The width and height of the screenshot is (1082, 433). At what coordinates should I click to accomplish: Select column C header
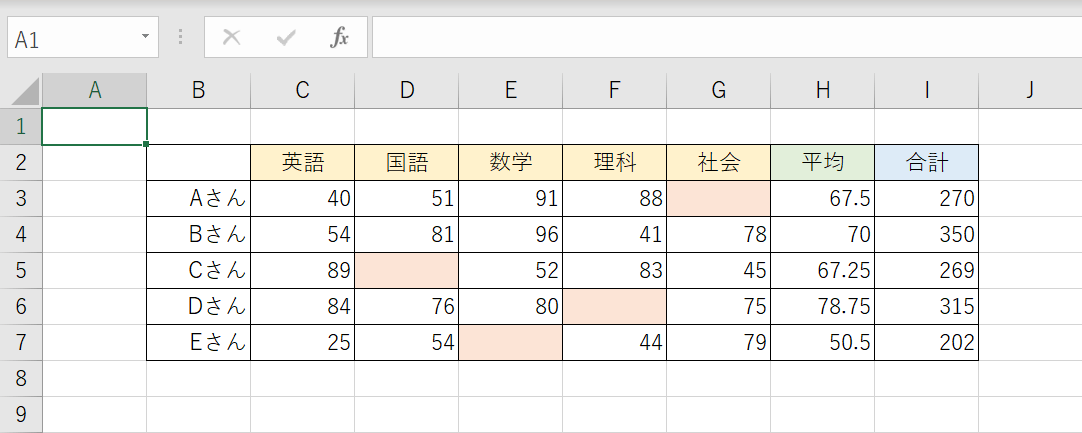302,90
